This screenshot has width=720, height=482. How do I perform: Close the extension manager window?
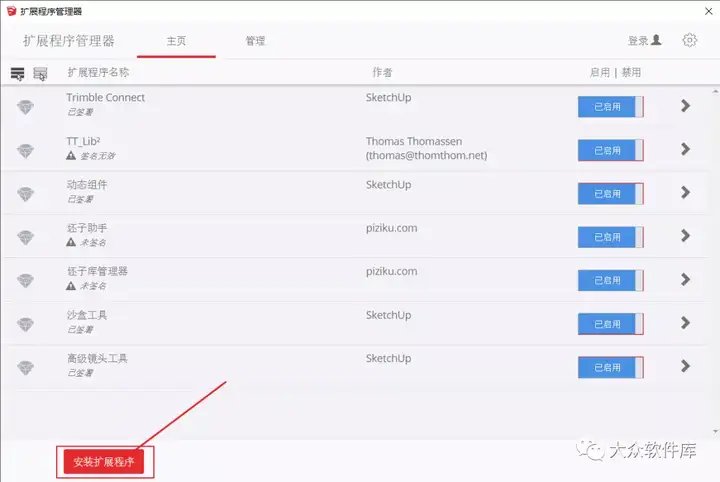click(x=709, y=11)
